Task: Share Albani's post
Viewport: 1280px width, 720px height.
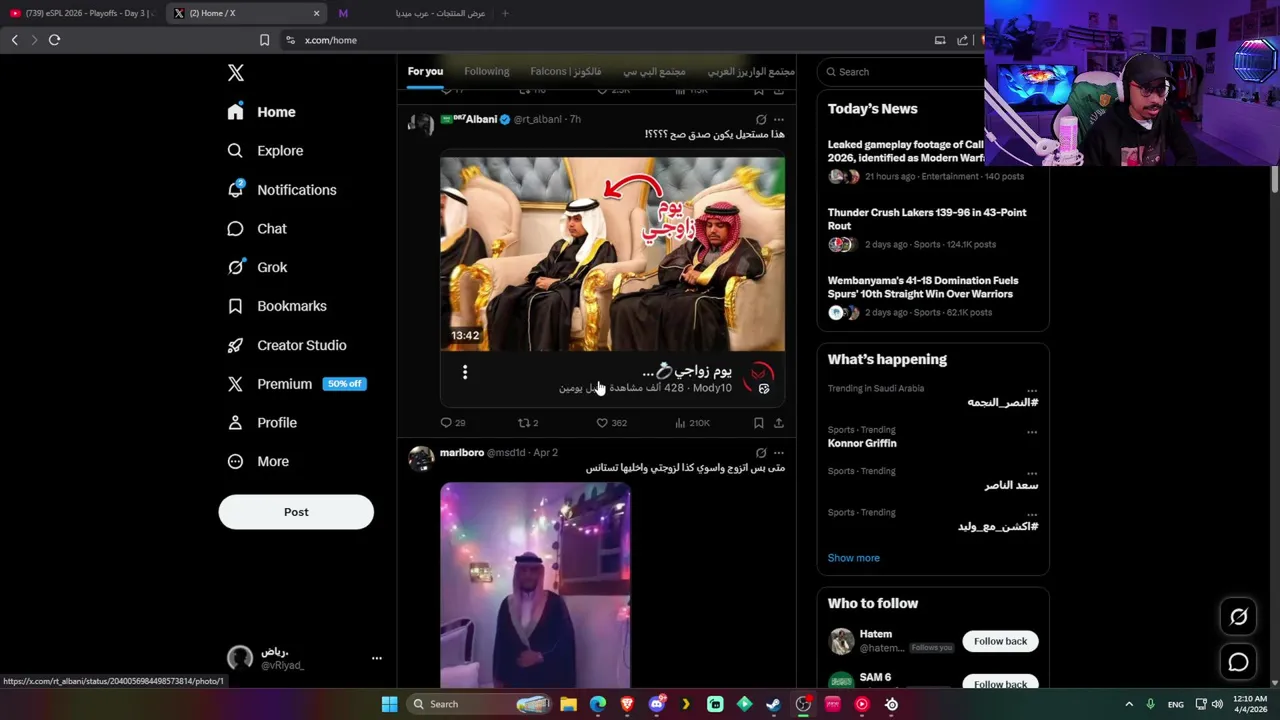Action: pos(779,423)
